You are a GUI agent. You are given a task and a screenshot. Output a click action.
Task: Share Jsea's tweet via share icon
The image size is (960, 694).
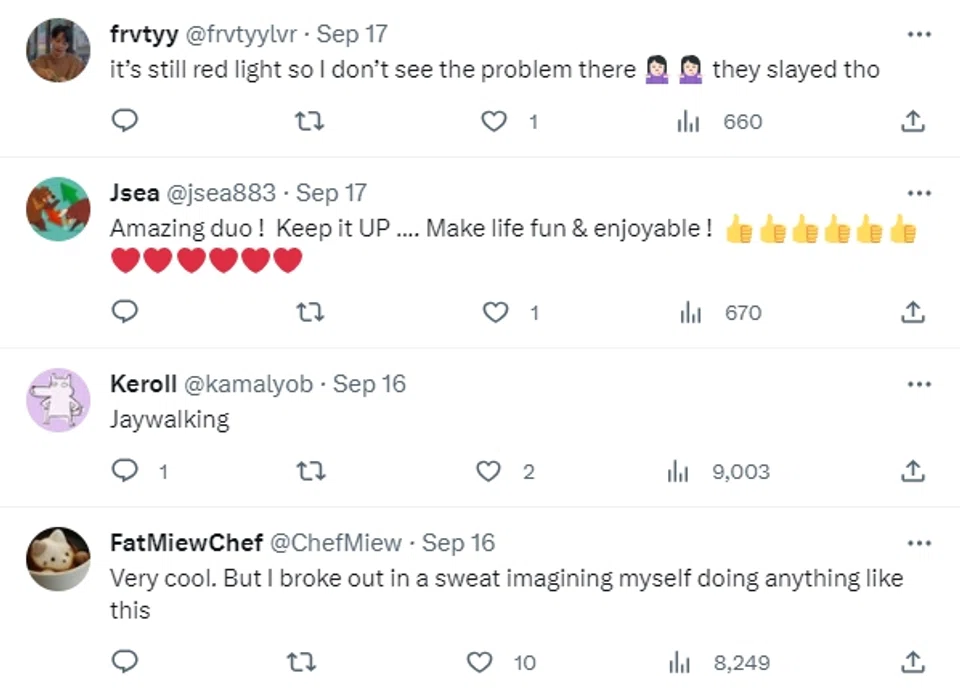pyautogui.click(x=912, y=312)
